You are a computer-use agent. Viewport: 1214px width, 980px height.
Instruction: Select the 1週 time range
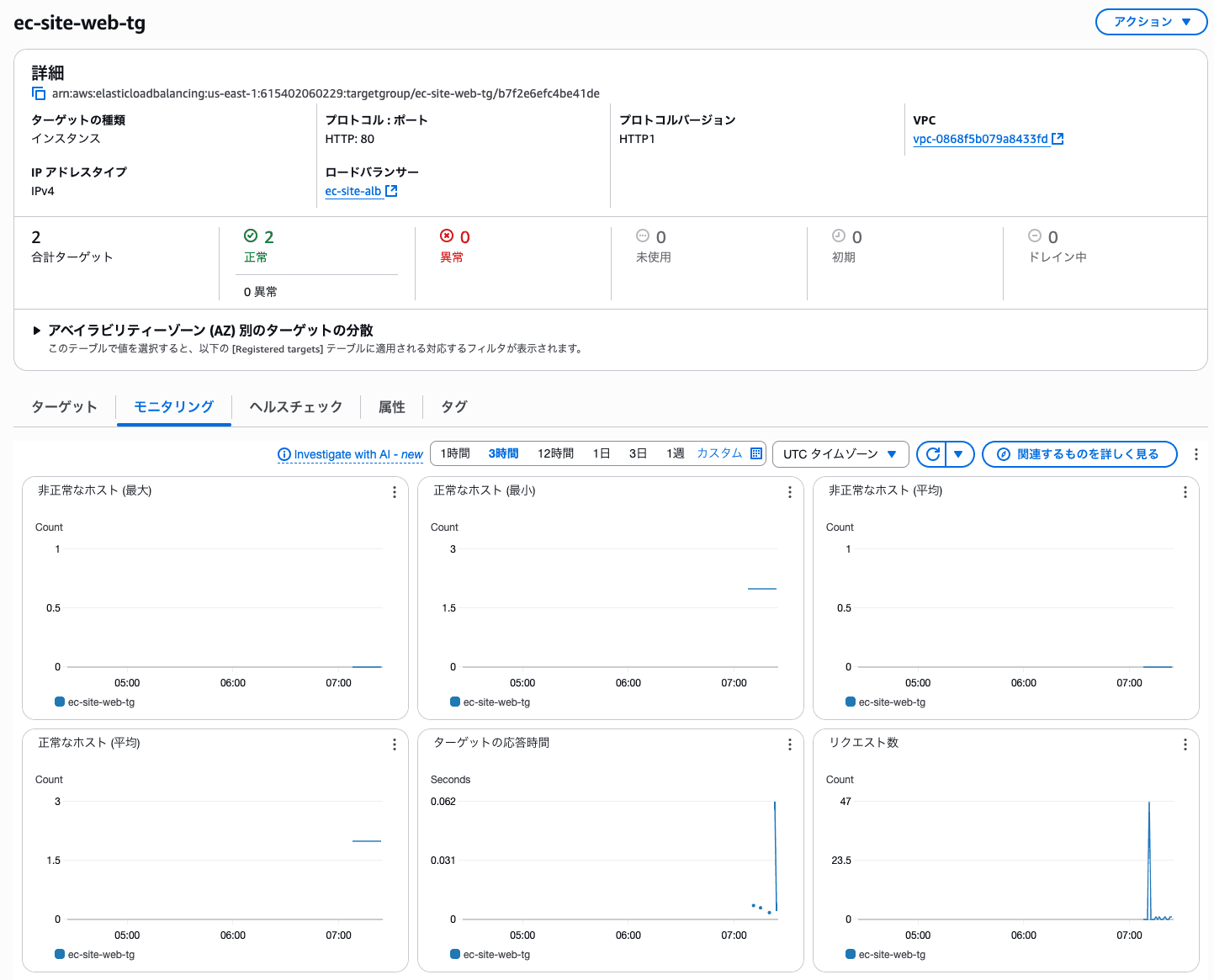pyautogui.click(x=675, y=453)
